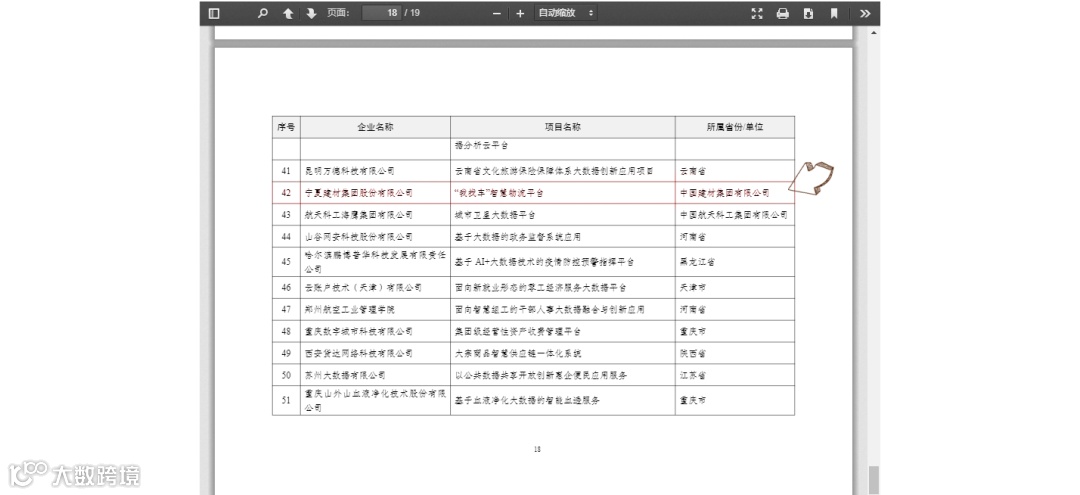Click 重庆市 in row 48

[x=692, y=331]
